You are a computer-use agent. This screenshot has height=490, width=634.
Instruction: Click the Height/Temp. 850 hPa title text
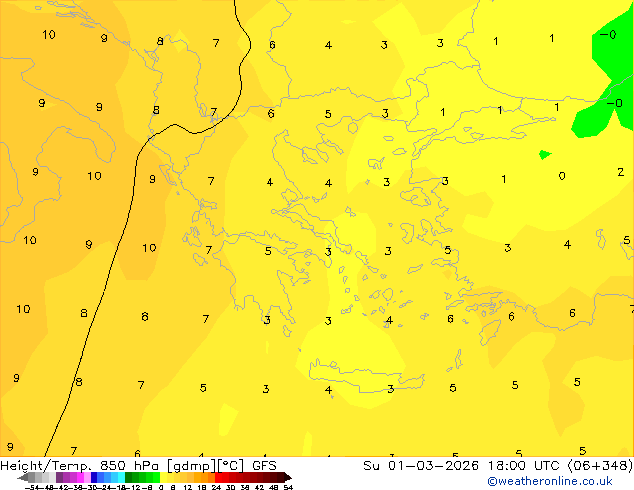point(78,466)
